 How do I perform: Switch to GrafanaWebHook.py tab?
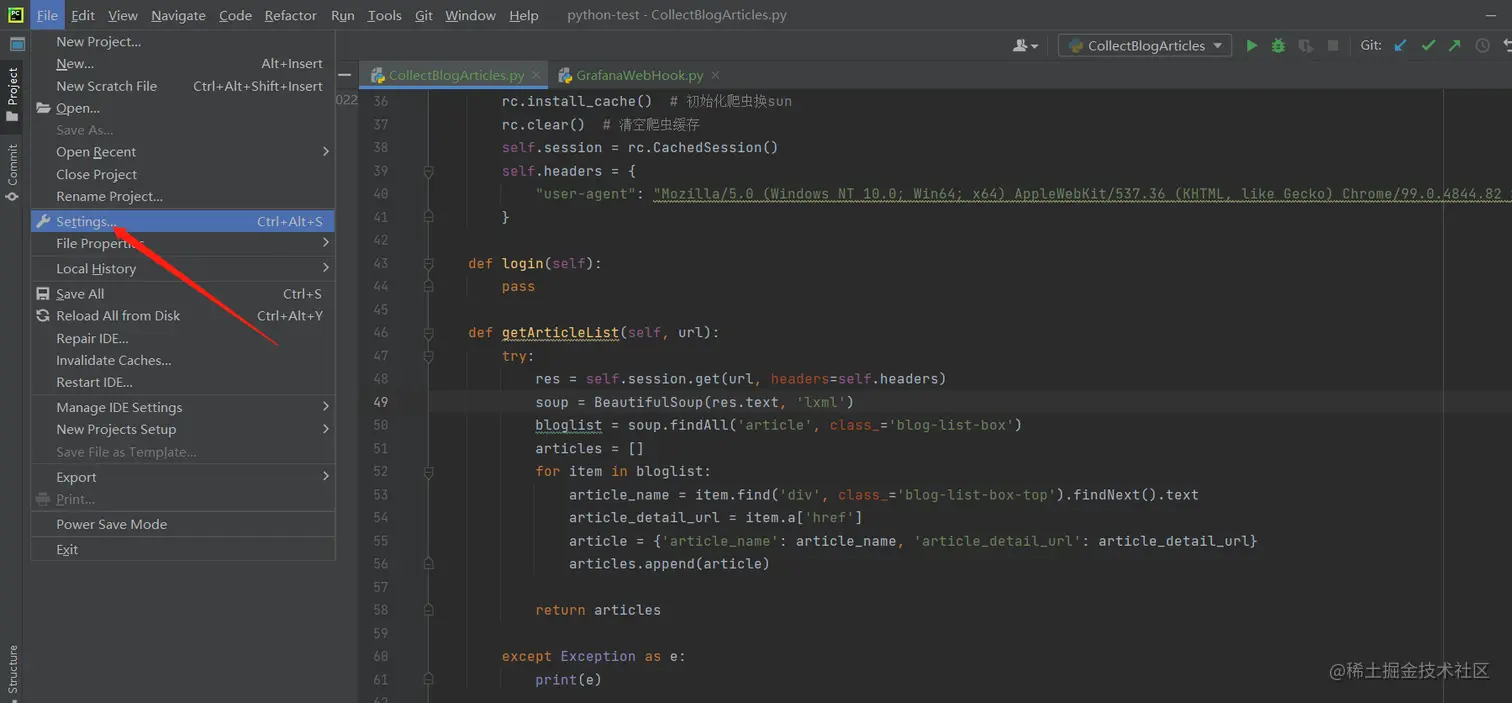pos(639,75)
